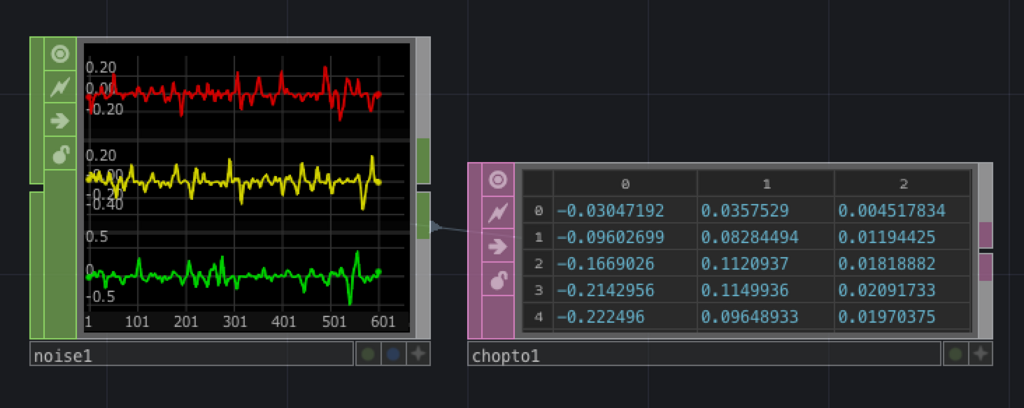
Task: Click the red channel waveform in noise1
Action: [x=233, y=93]
